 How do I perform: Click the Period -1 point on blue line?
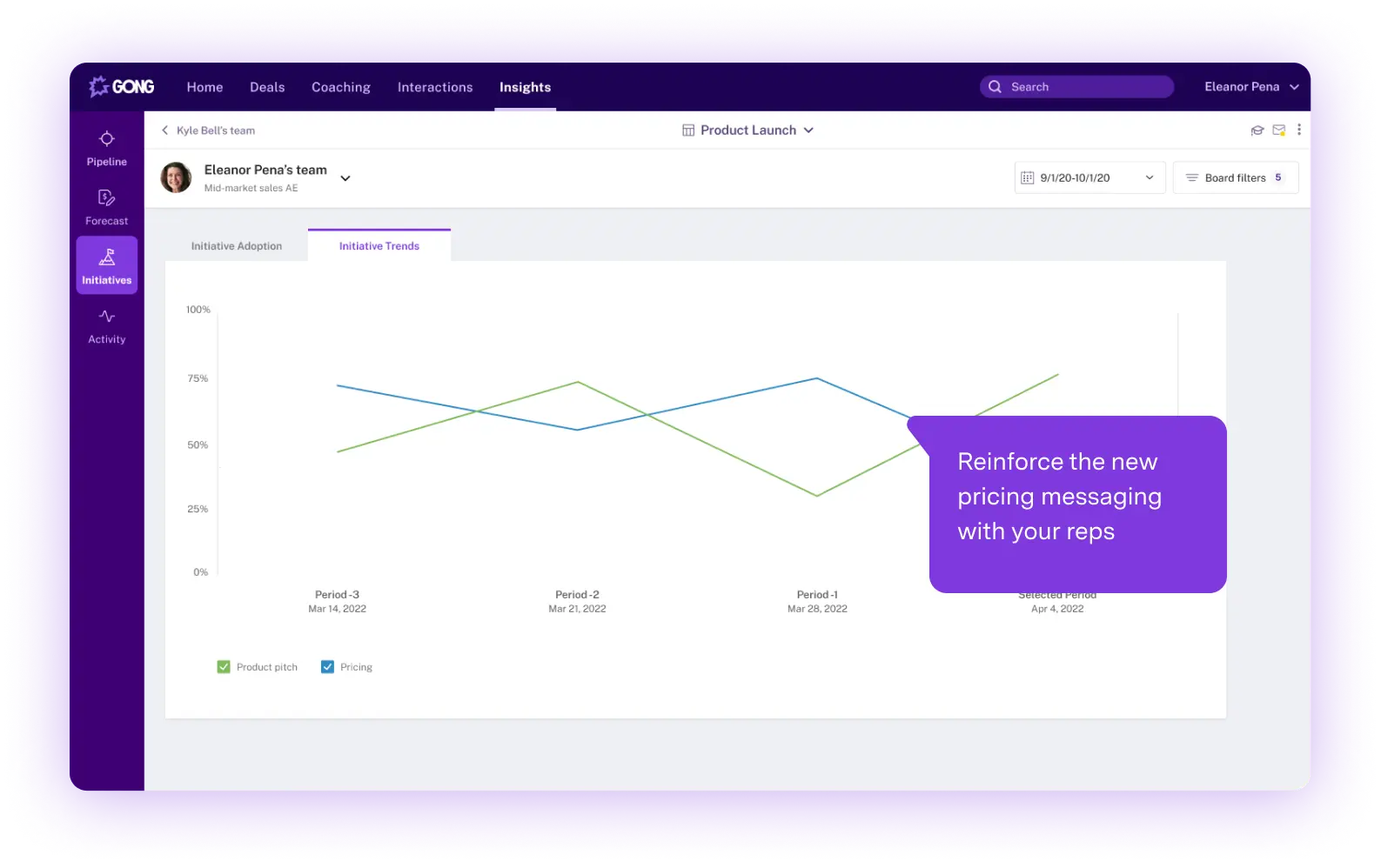[x=817, y=378]
